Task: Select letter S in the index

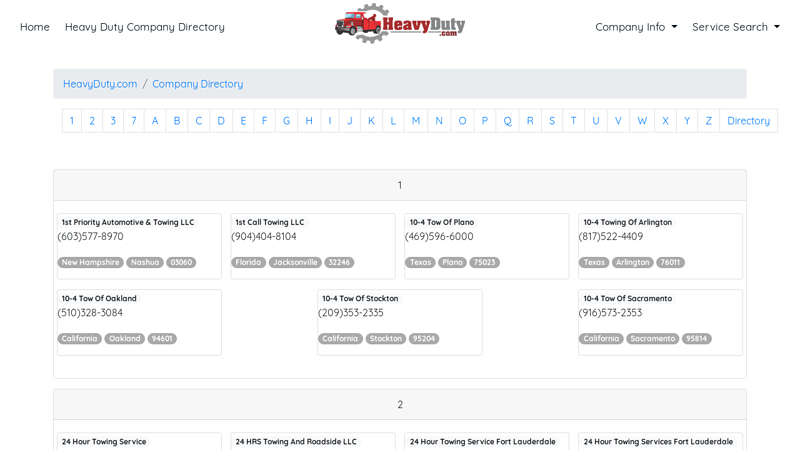Action: click(x=552, y=121)
